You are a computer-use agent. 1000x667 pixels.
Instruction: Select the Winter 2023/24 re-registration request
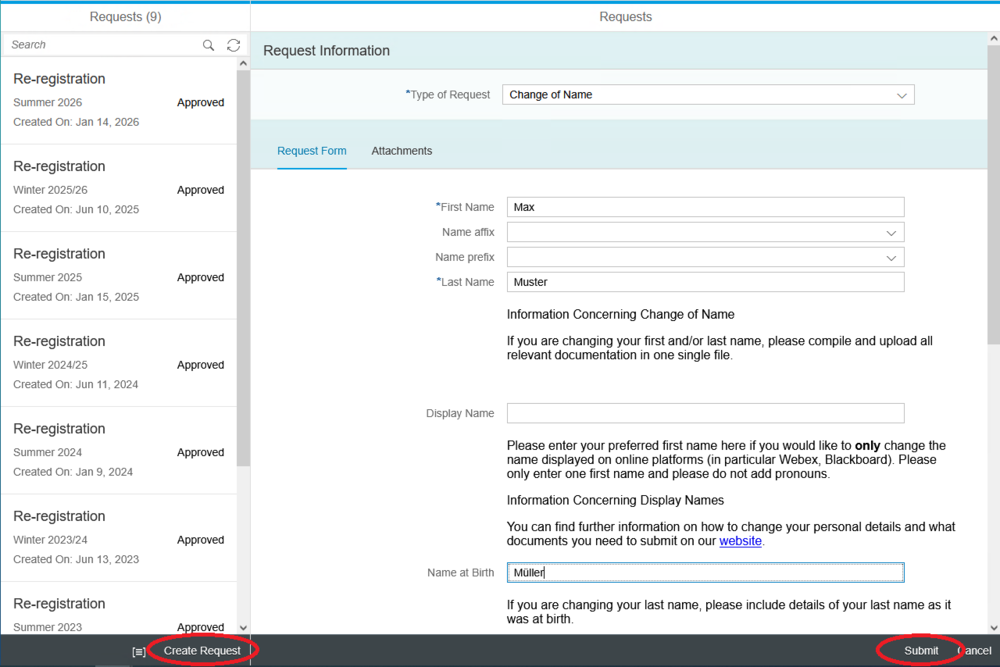(x=119, y=538)
